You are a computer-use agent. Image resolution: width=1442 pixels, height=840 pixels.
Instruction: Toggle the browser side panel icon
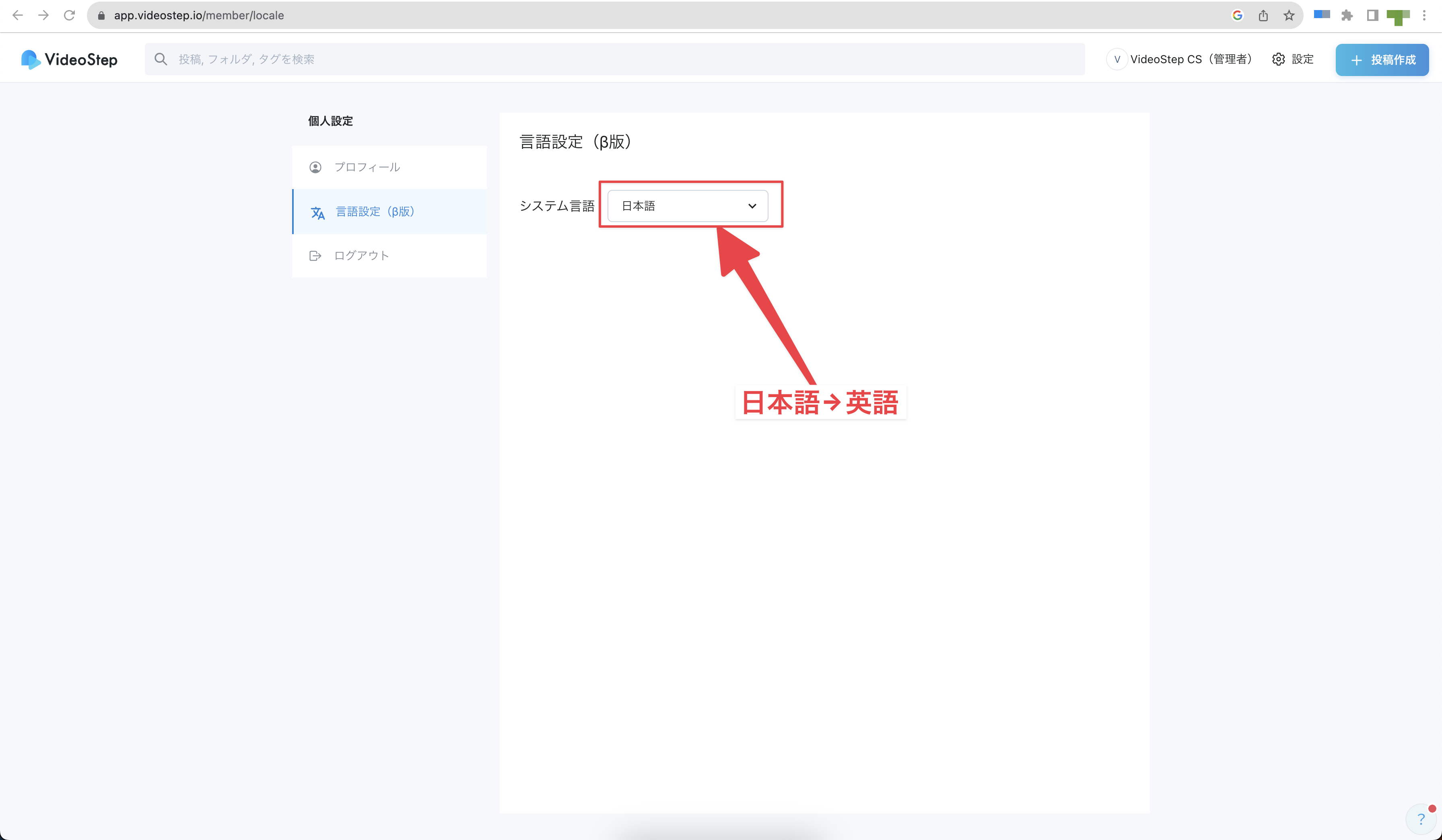click(1372, 15)
